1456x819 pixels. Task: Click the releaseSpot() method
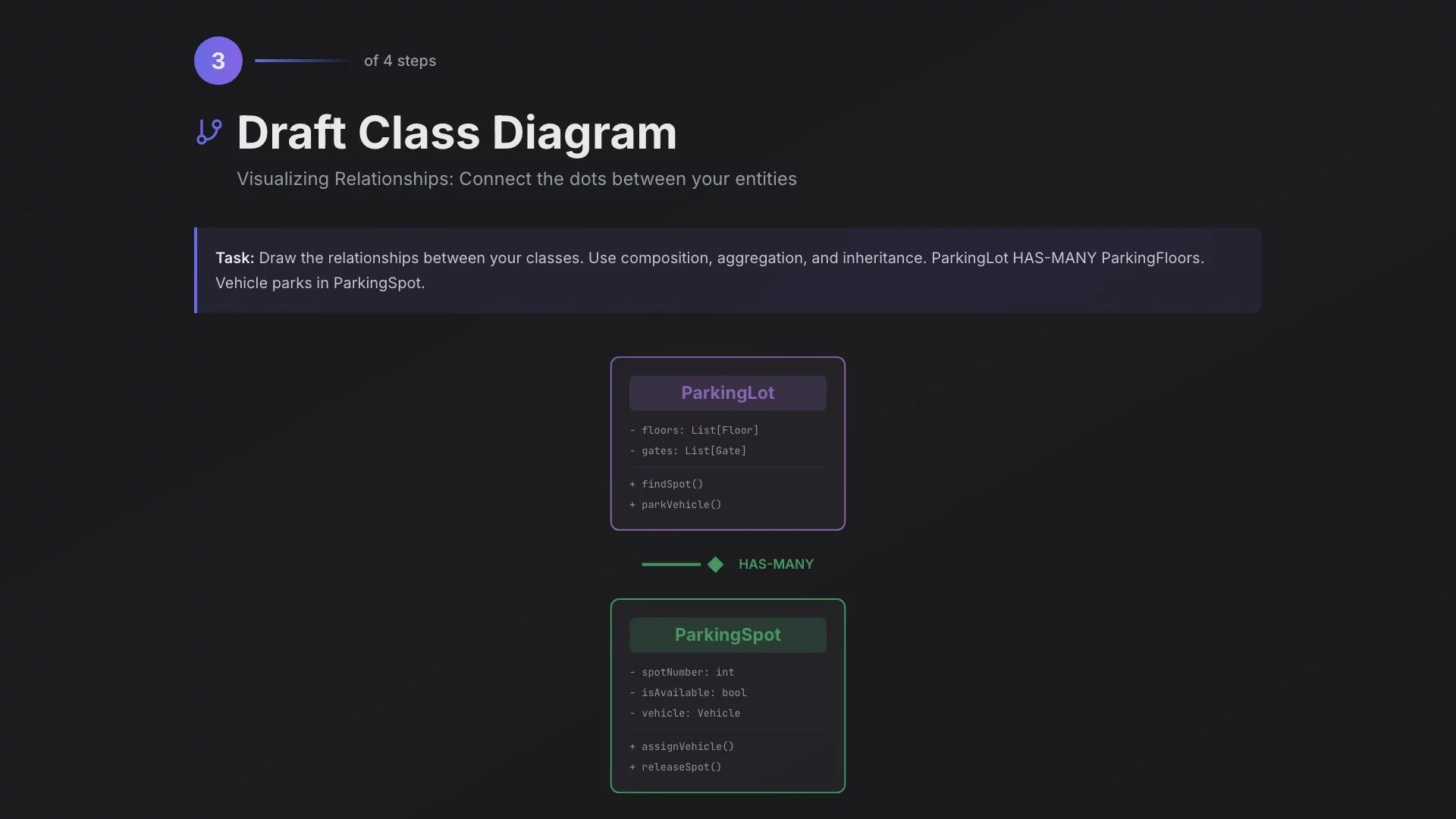[x=681, y=767]
